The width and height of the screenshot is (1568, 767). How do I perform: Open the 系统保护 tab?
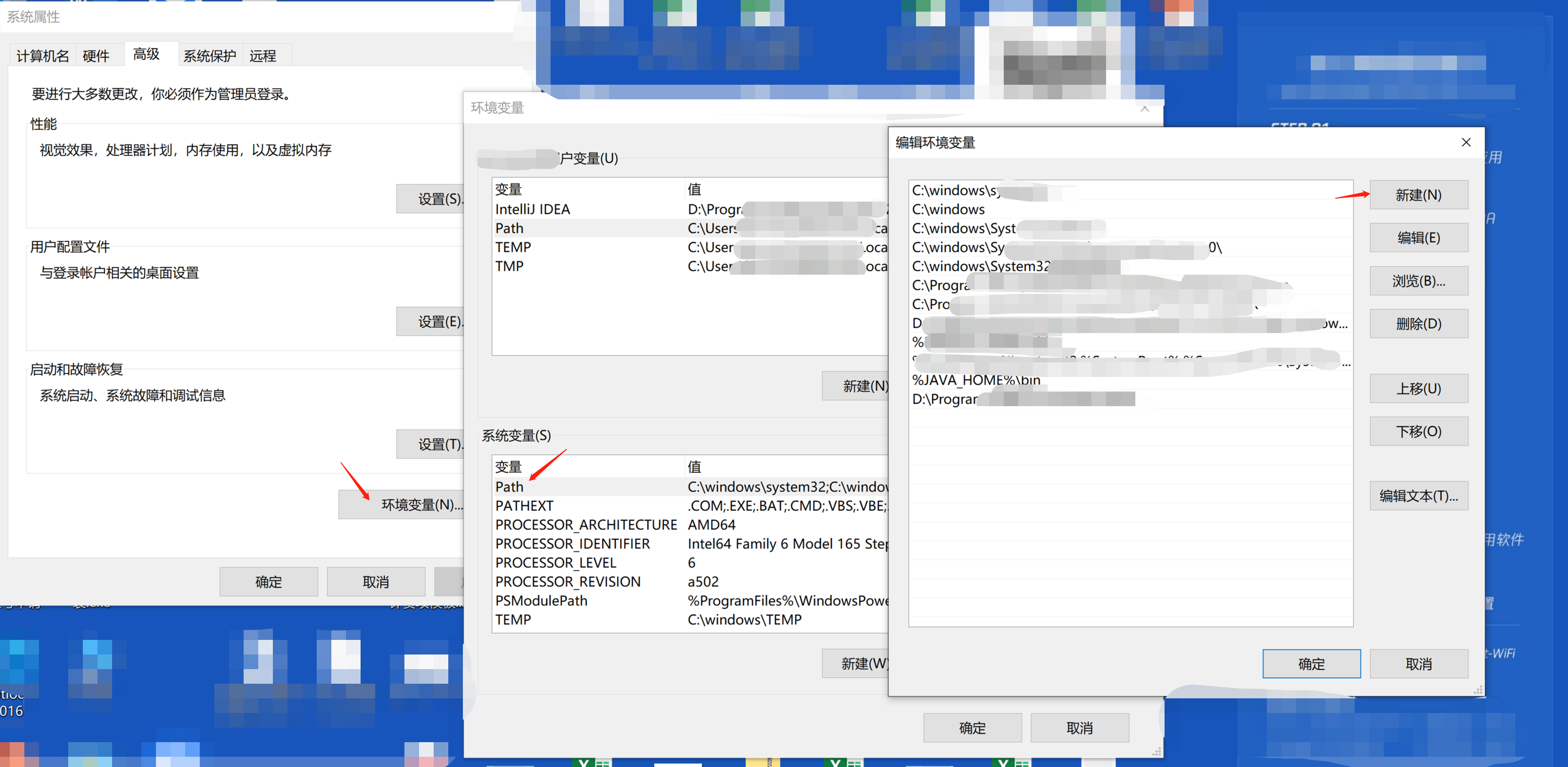point(210,56)
